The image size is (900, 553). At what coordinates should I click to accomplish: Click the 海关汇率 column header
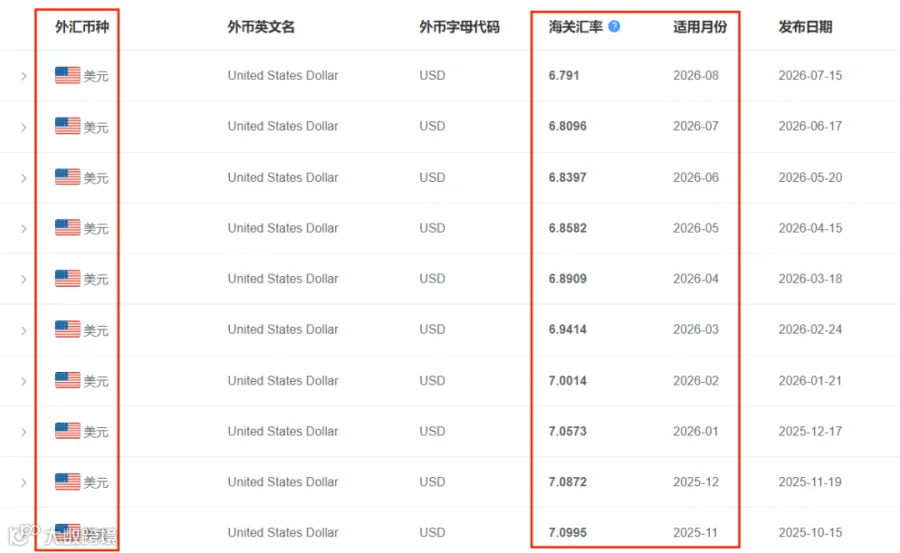click(x=576, y=27)
